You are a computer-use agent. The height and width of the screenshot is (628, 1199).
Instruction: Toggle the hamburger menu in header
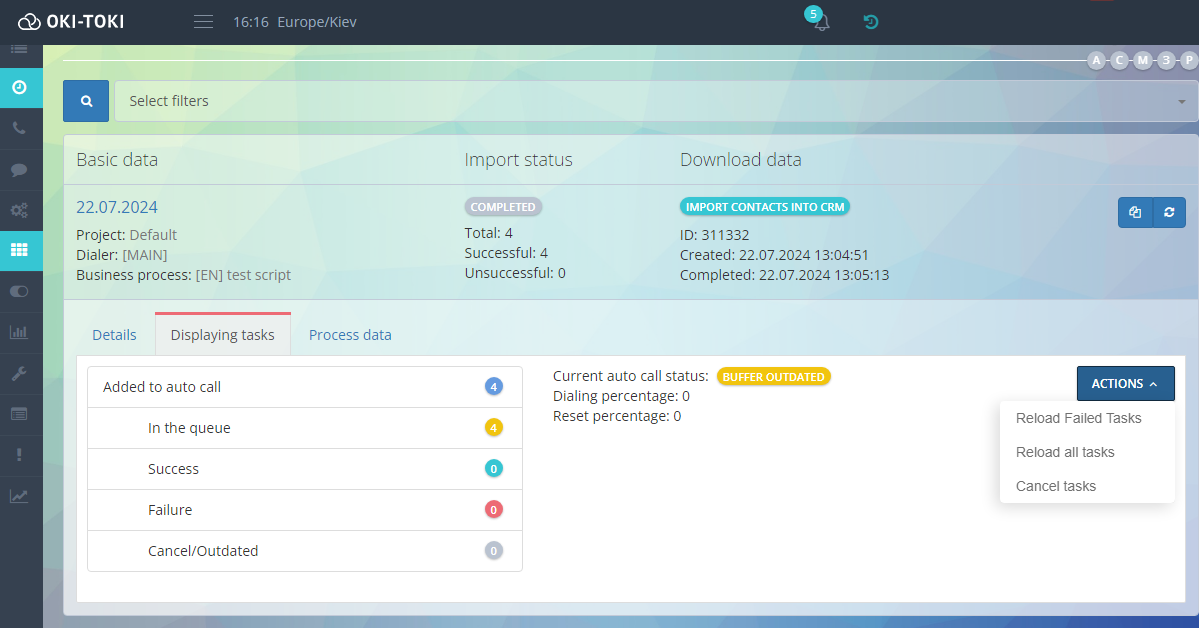point(203,22)
